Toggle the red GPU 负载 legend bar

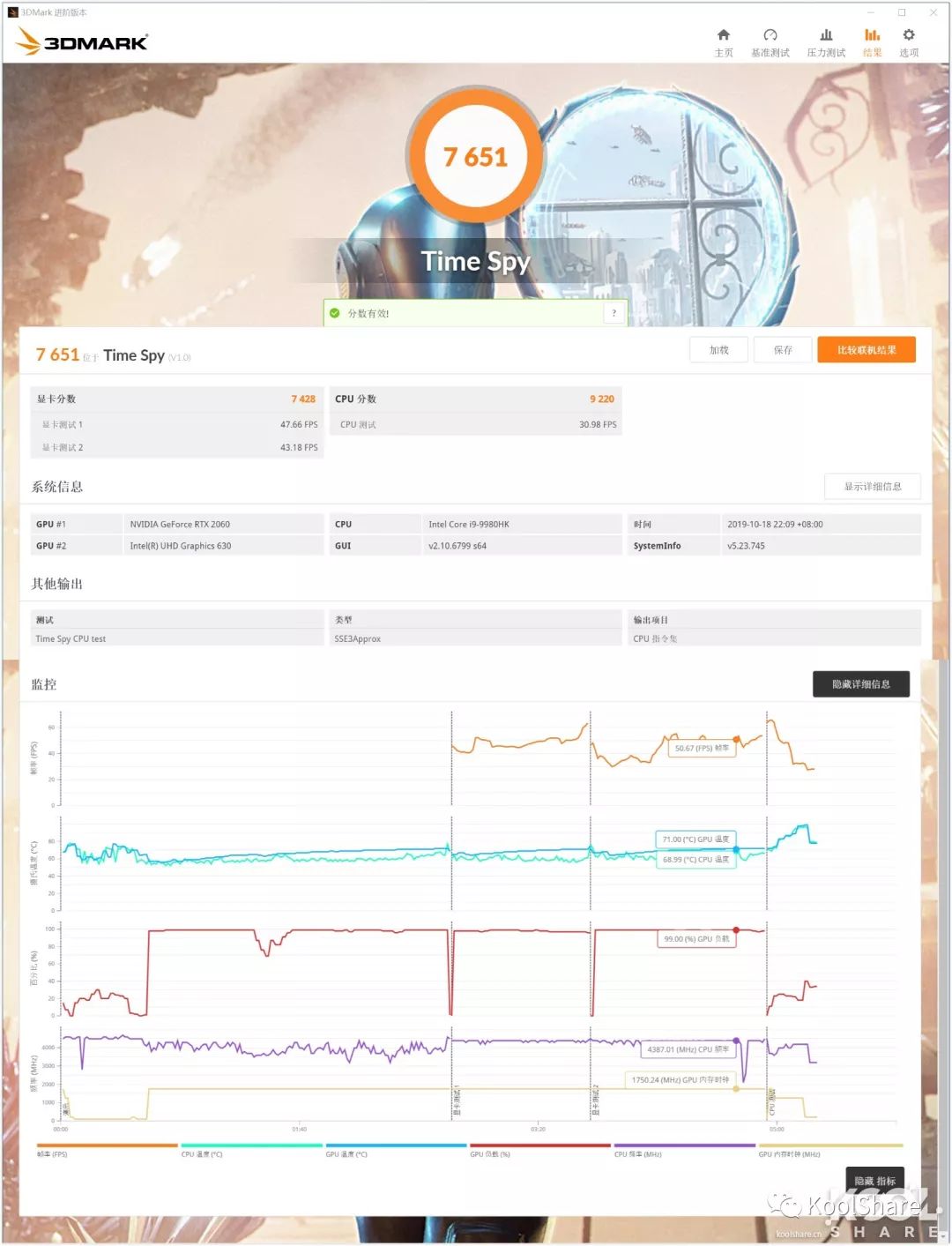pyautogui.click(x=540, y=1145)
